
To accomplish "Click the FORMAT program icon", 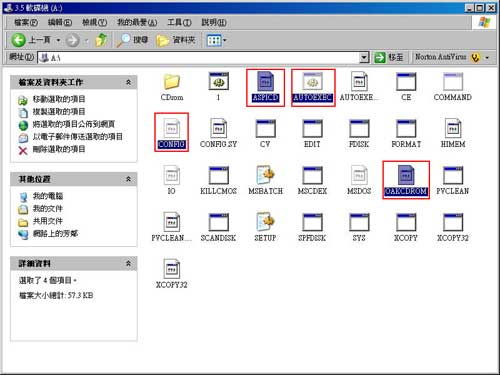I will pos(406,128).
